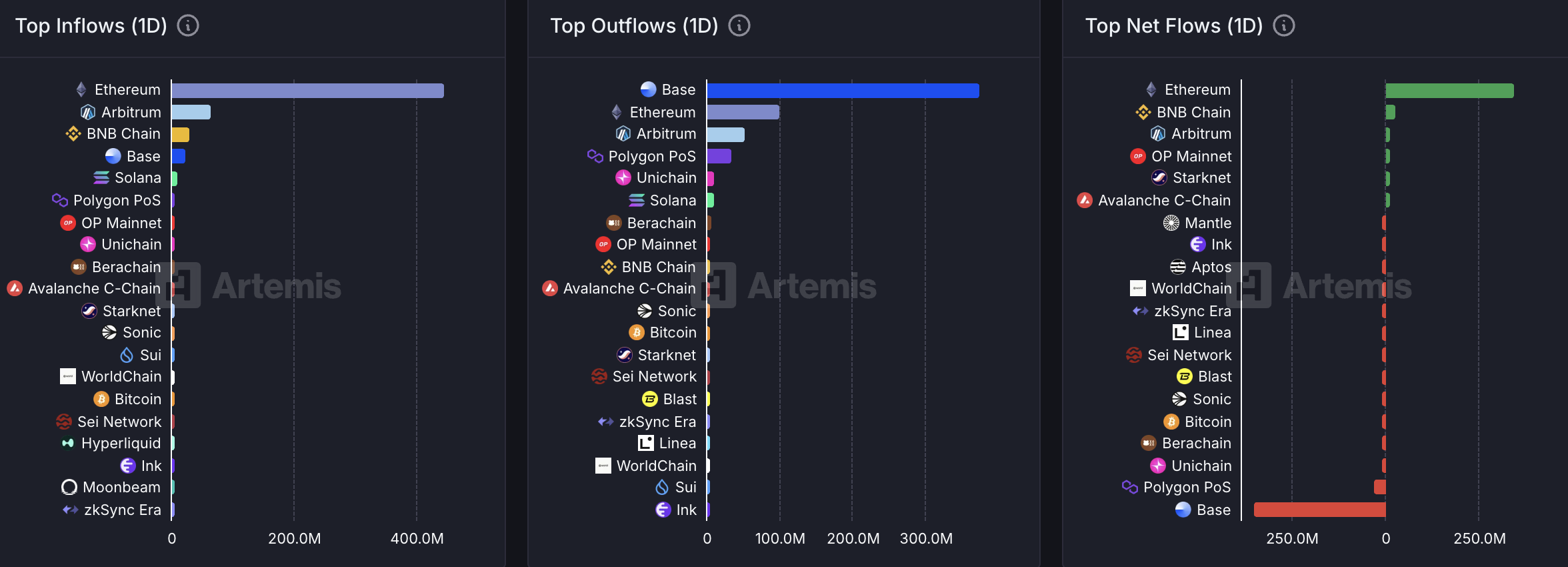Click the green Ethereum bar in the Top Net Flows chart

click(x=1449, y=91)
